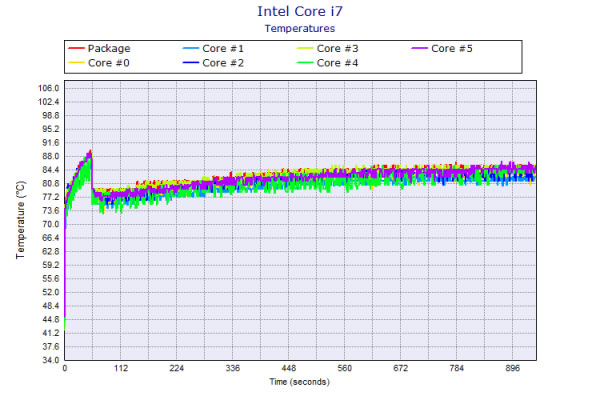Click the dark blue Core #2 line swatch
Image resolution: width=600 pixels, height=400 pixels.
pyautogui.click(x=191, y=63)
